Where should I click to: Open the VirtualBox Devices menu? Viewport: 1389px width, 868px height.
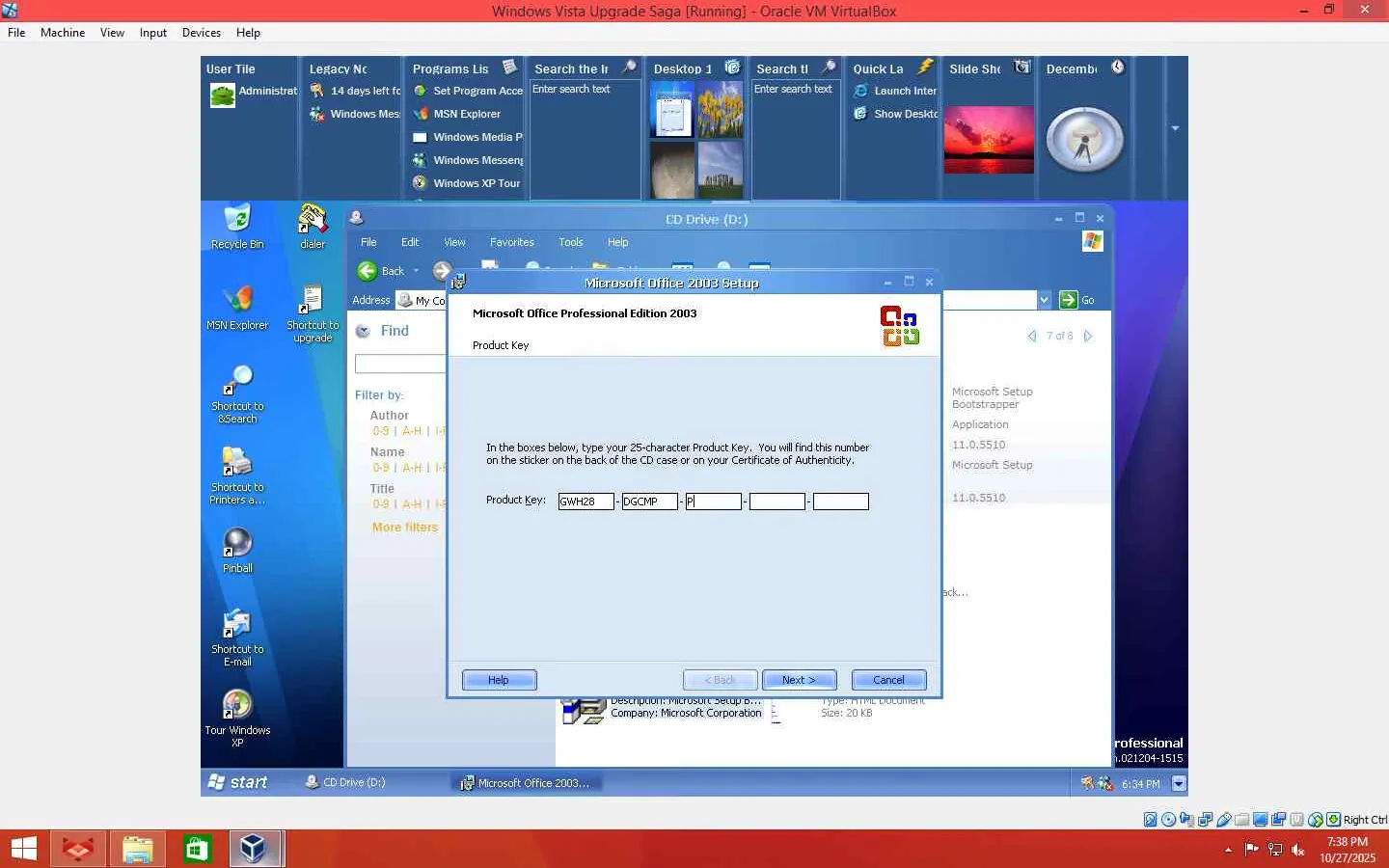pyautogui.click(x=202, y=33)
